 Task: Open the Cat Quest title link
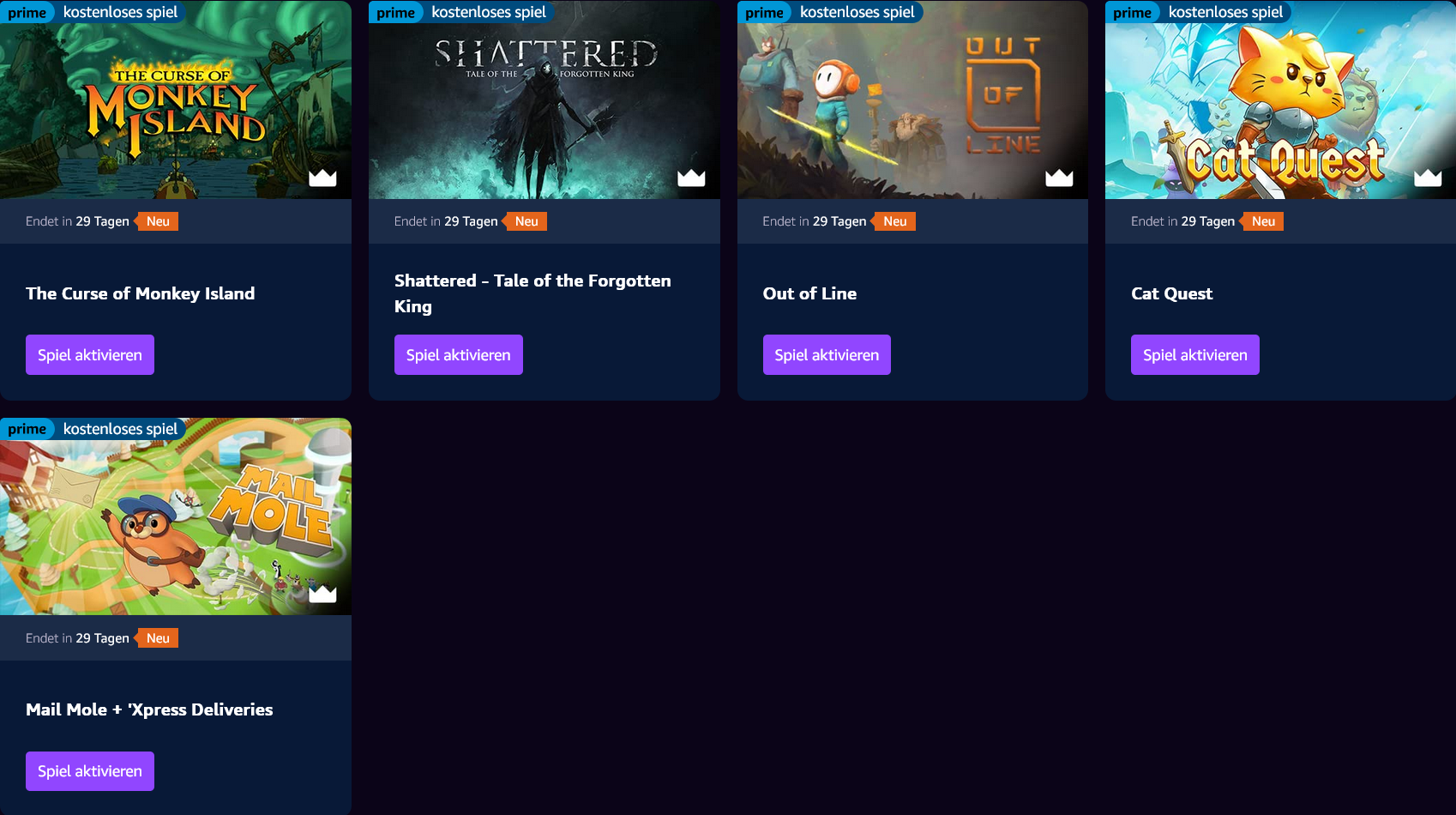1172,293
